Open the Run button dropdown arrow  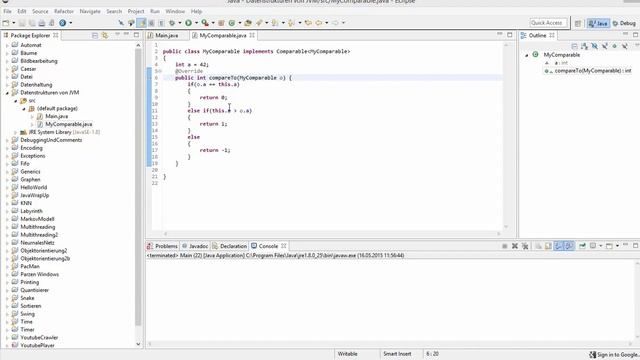(196, 23)
